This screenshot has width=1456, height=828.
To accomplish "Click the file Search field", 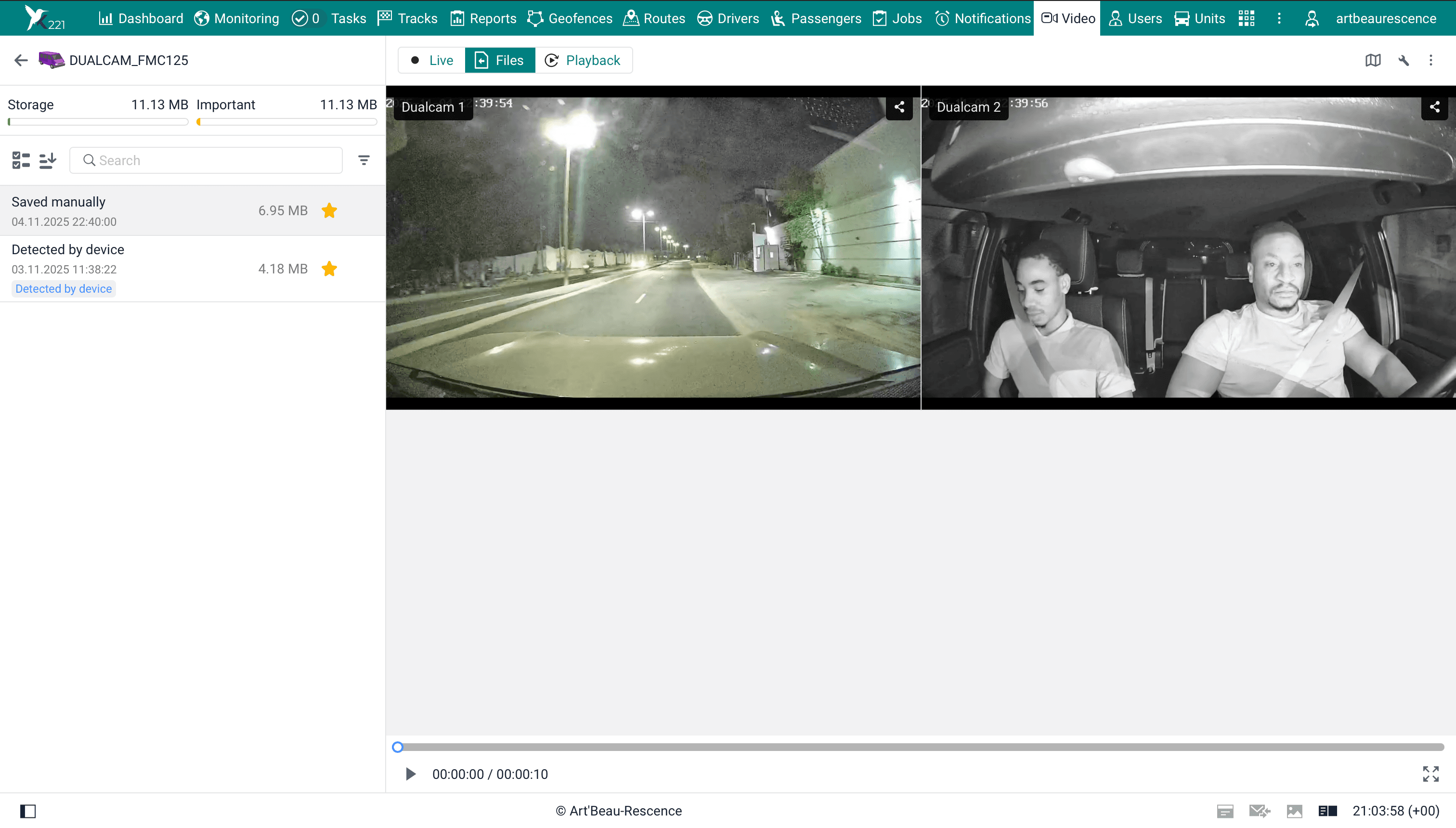I will point(206,160).
